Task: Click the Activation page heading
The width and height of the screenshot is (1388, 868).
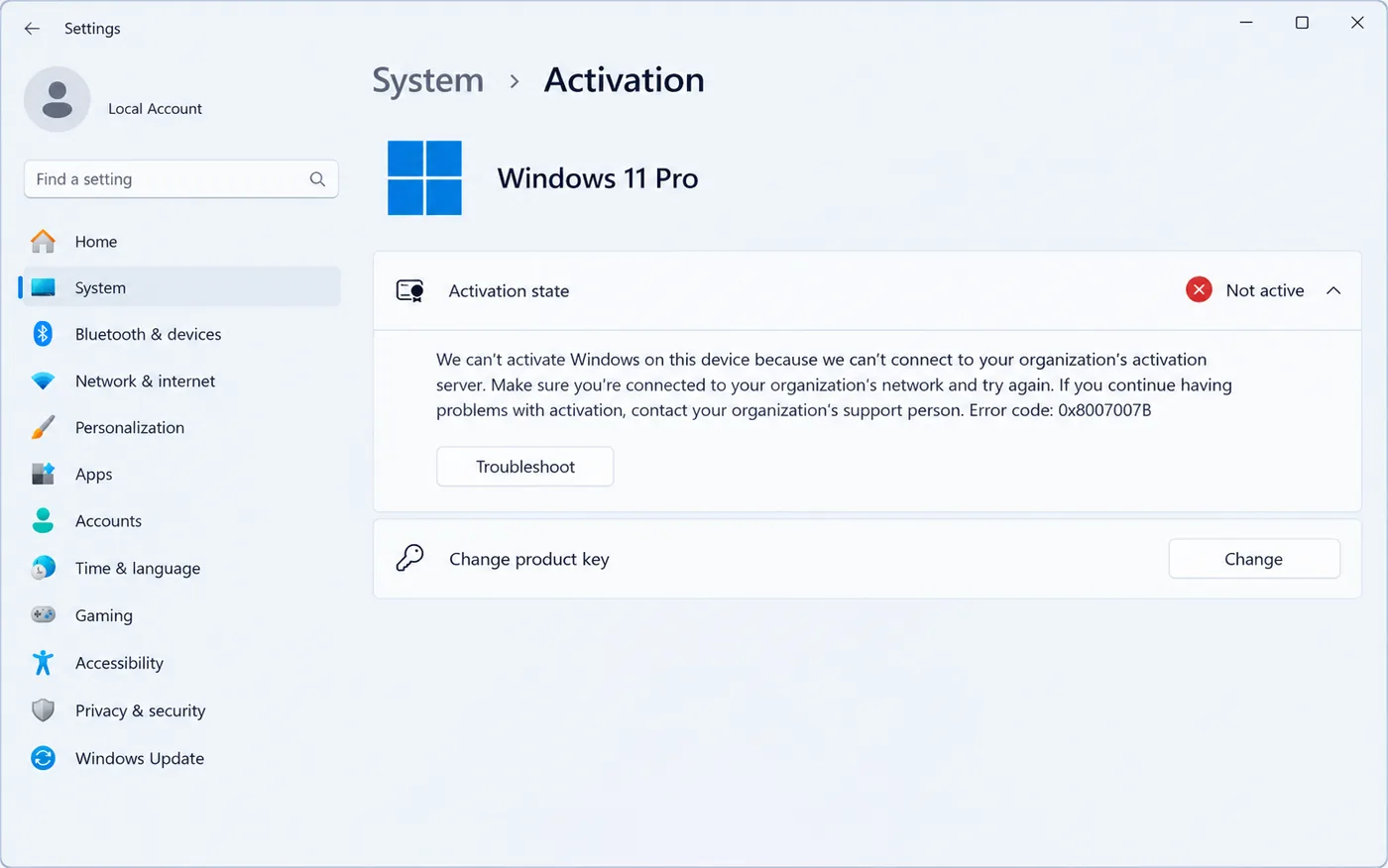Action: (x=625, y=80)
